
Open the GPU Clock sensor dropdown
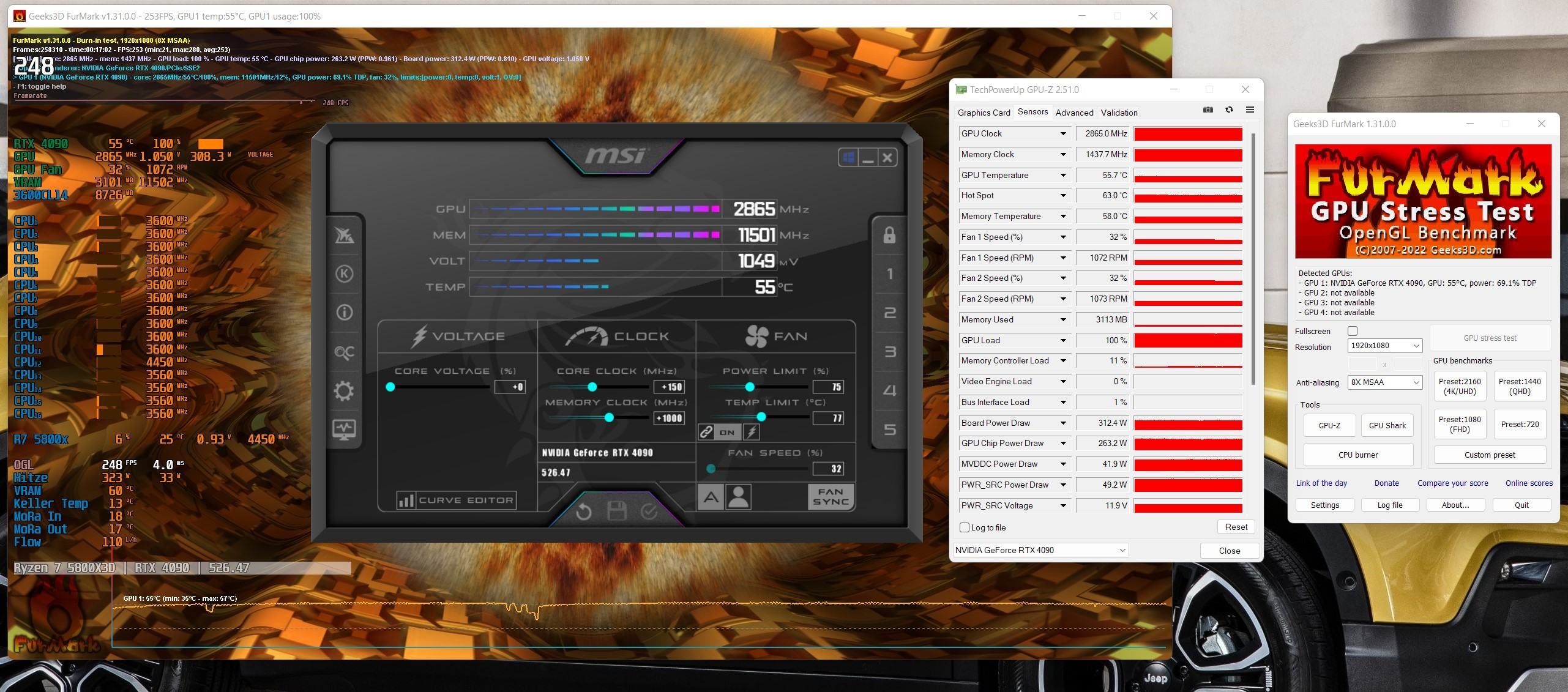pyautogui.click(x=1063, y=133)
